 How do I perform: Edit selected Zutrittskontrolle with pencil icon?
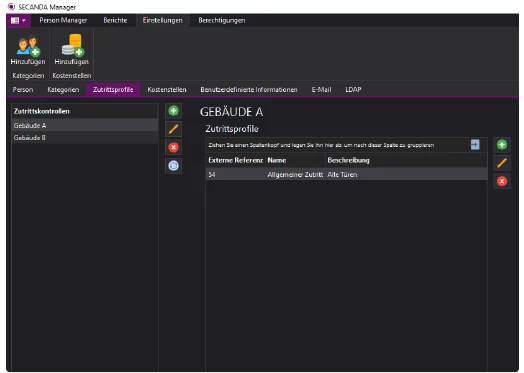(173, 129)
